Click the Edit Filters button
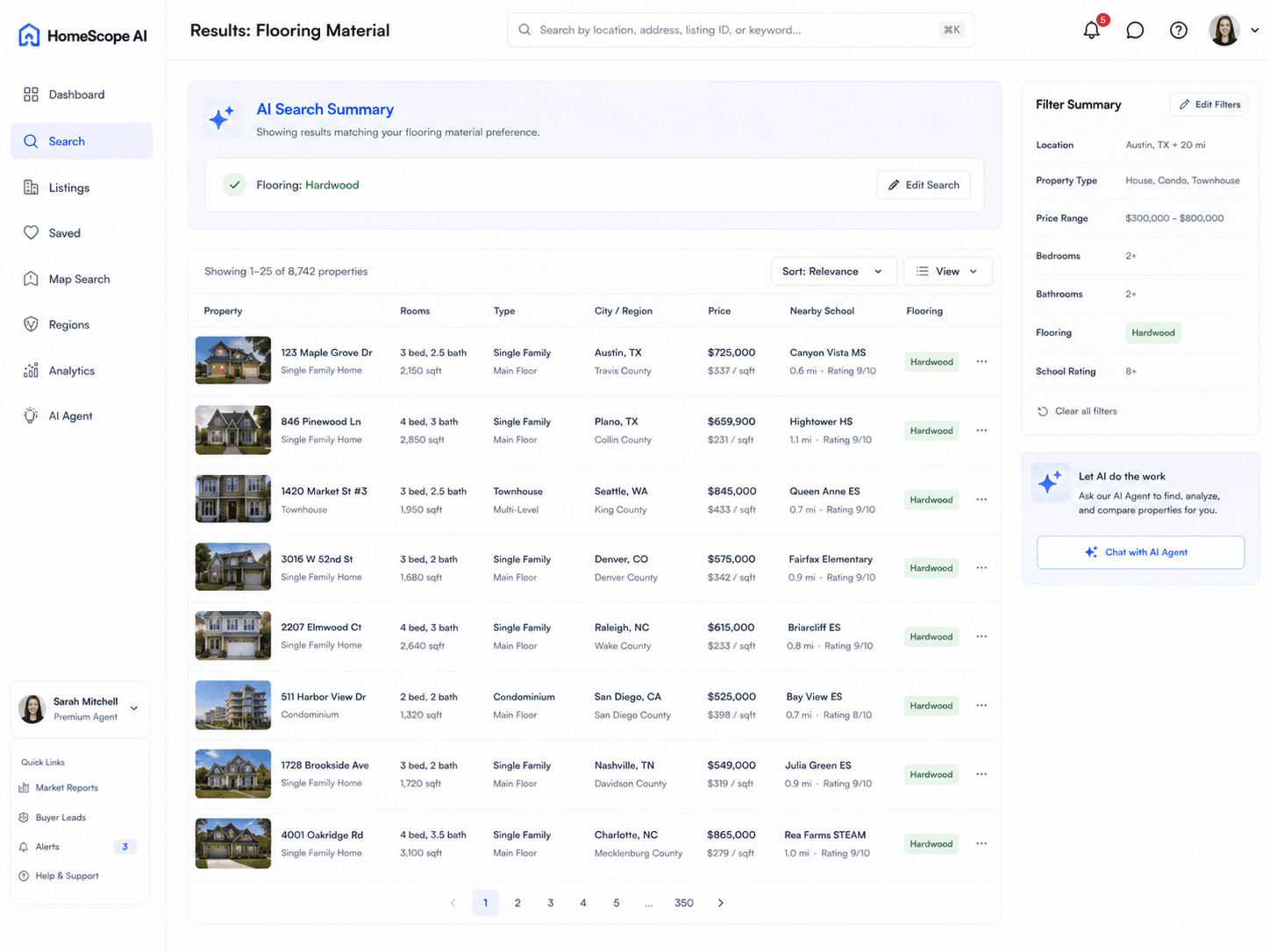Viewport: 1270px width, 952px height. pos(1209,104)
